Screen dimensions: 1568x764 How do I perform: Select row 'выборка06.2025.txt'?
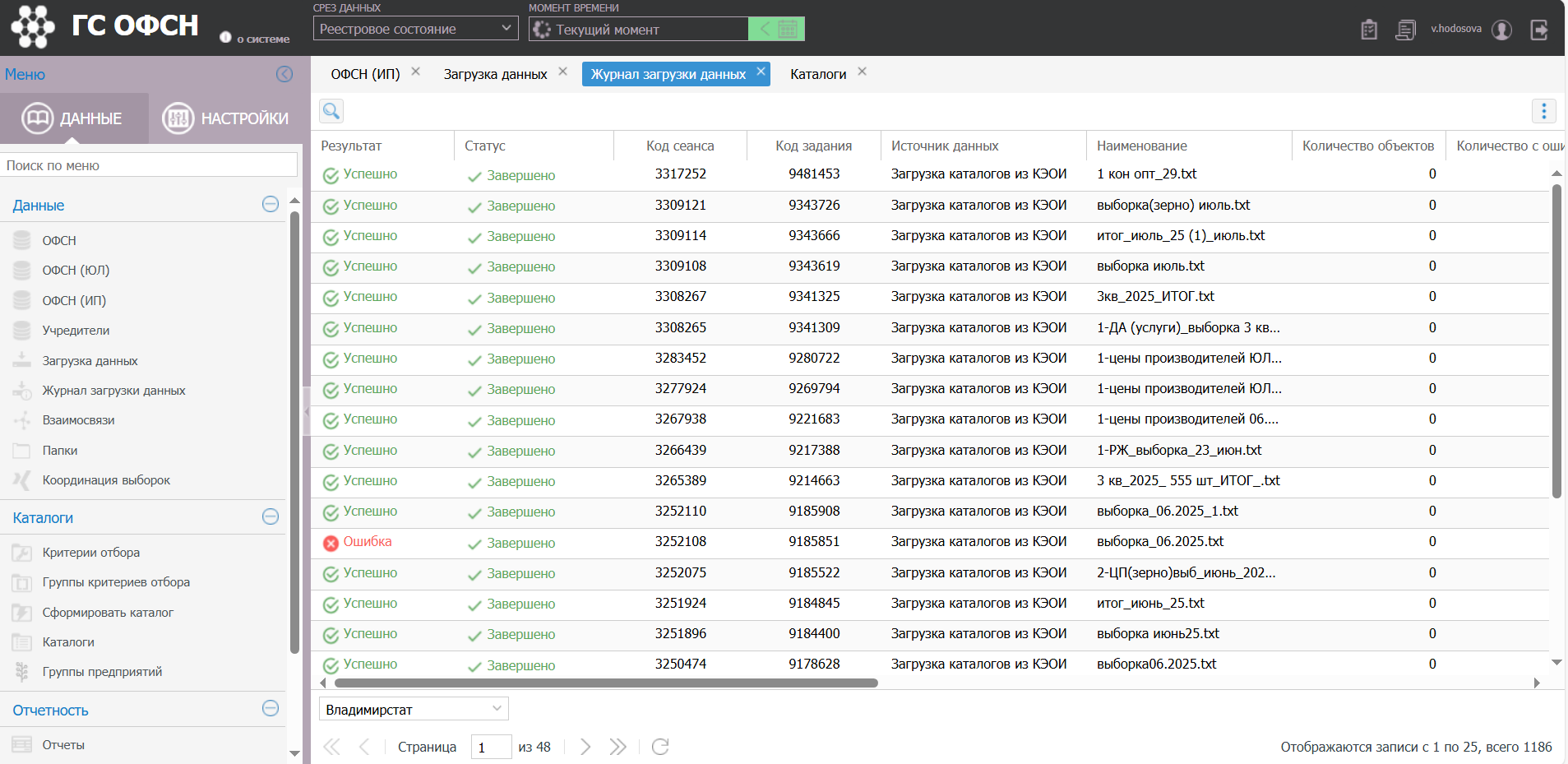click(929, 664)
